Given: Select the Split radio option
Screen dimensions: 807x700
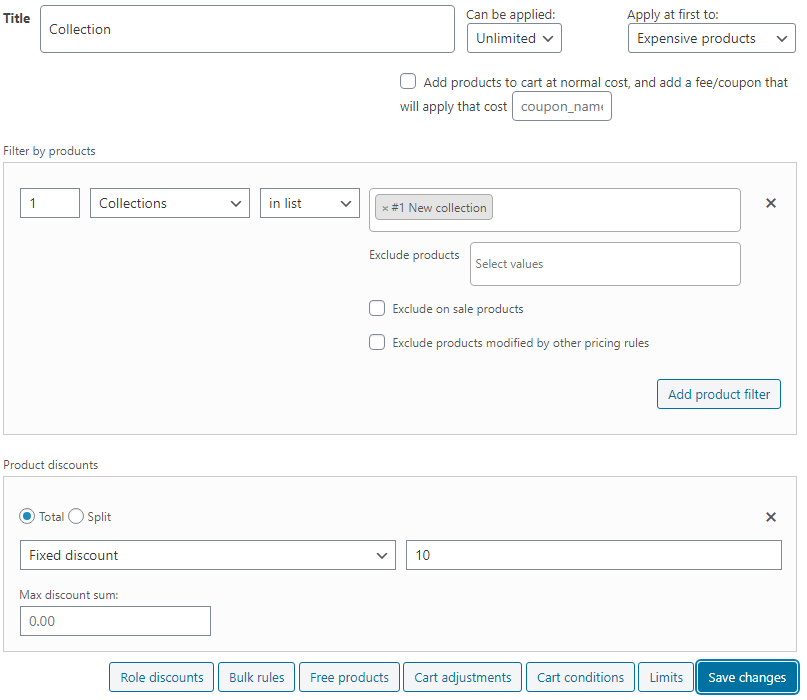Looking at the screenshot, I should [x=76, y=516].
